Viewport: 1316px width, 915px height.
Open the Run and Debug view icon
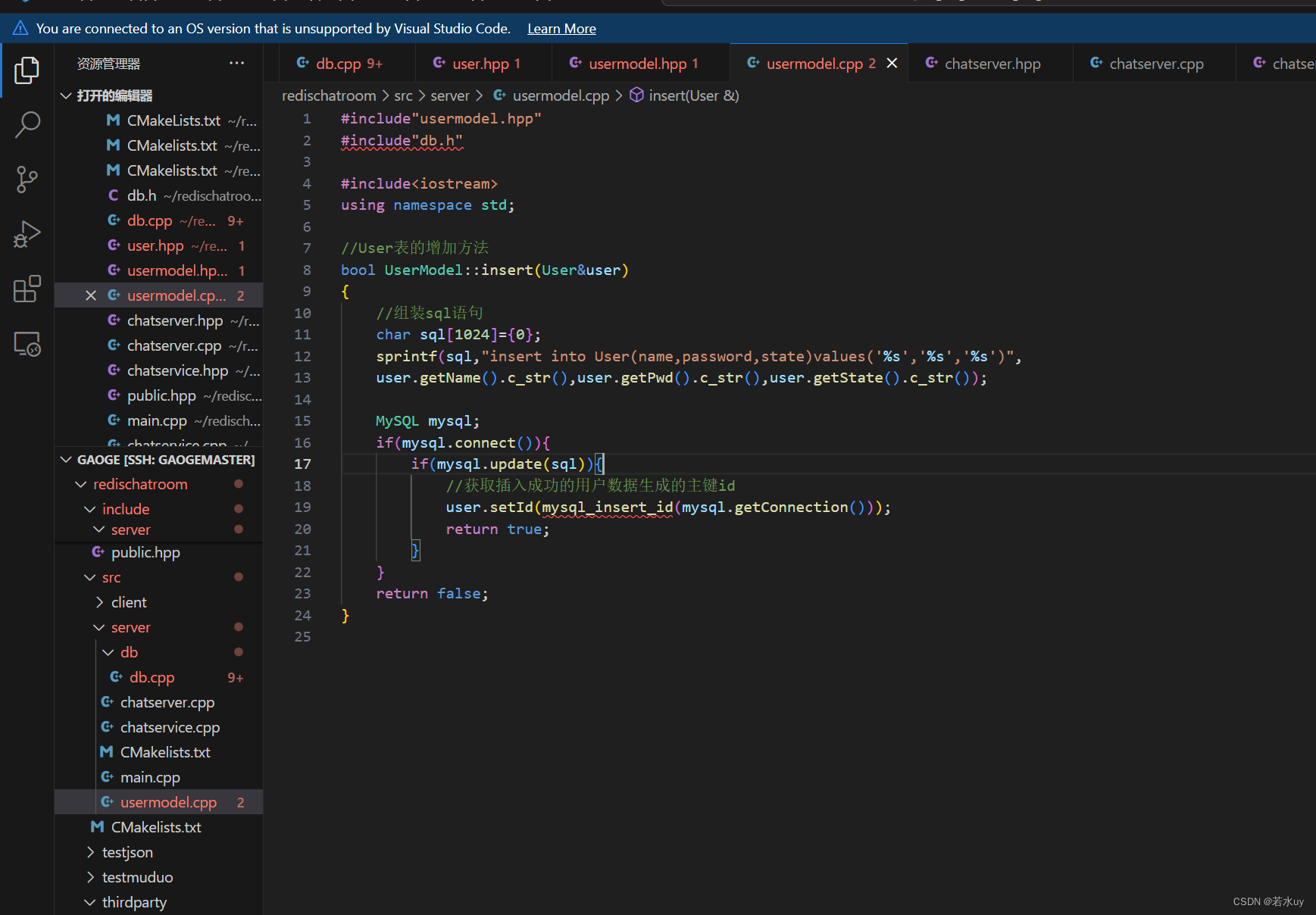[27, 234]
